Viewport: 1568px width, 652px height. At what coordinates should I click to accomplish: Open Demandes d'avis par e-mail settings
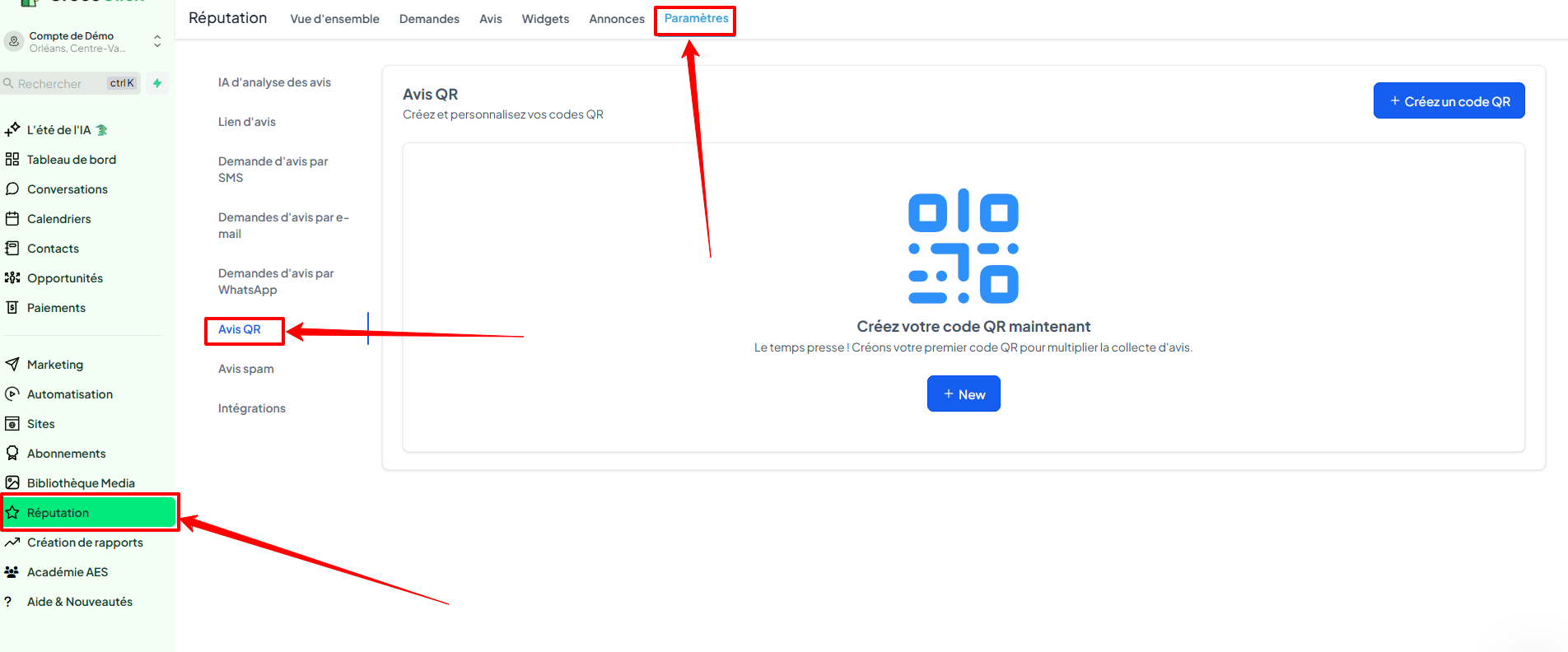tap(283, 226)
